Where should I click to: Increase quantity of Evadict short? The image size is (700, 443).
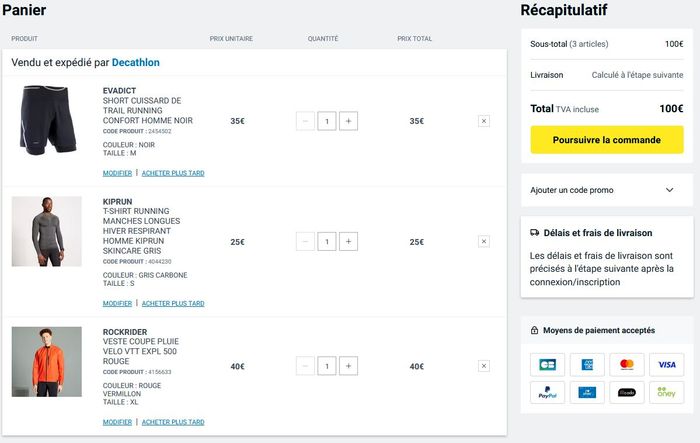(348, 121)
